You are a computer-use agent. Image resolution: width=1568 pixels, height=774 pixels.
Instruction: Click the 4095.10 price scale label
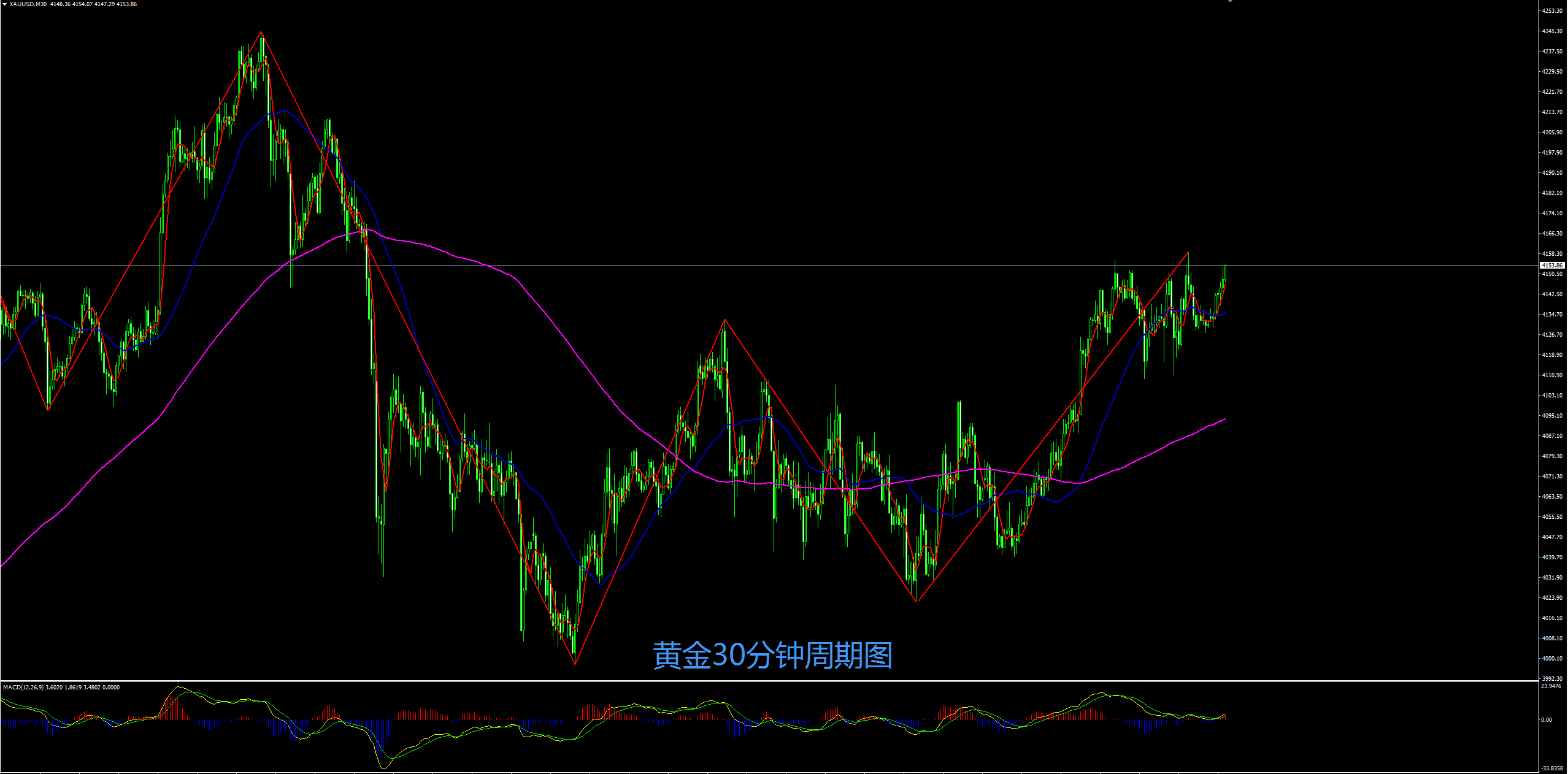(x=1552, y=416)
